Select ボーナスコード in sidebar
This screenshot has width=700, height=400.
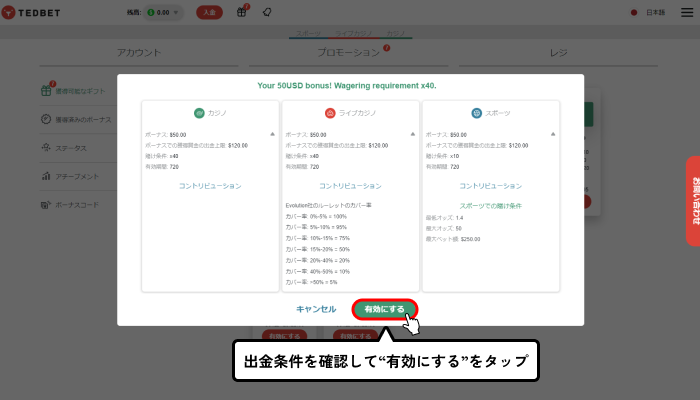click(x=78, y=205)
